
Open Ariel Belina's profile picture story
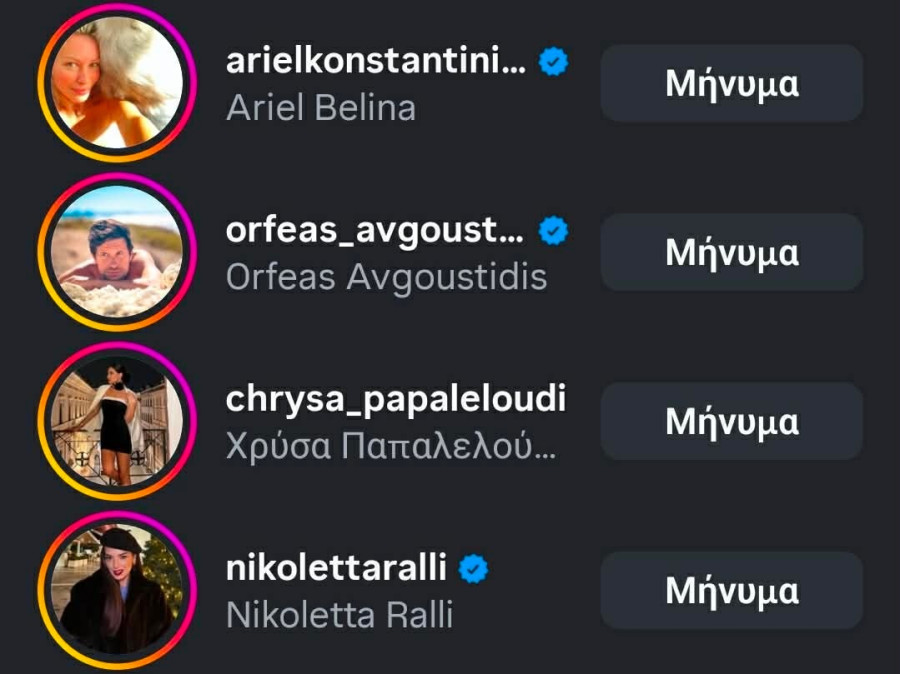point(117,83)
